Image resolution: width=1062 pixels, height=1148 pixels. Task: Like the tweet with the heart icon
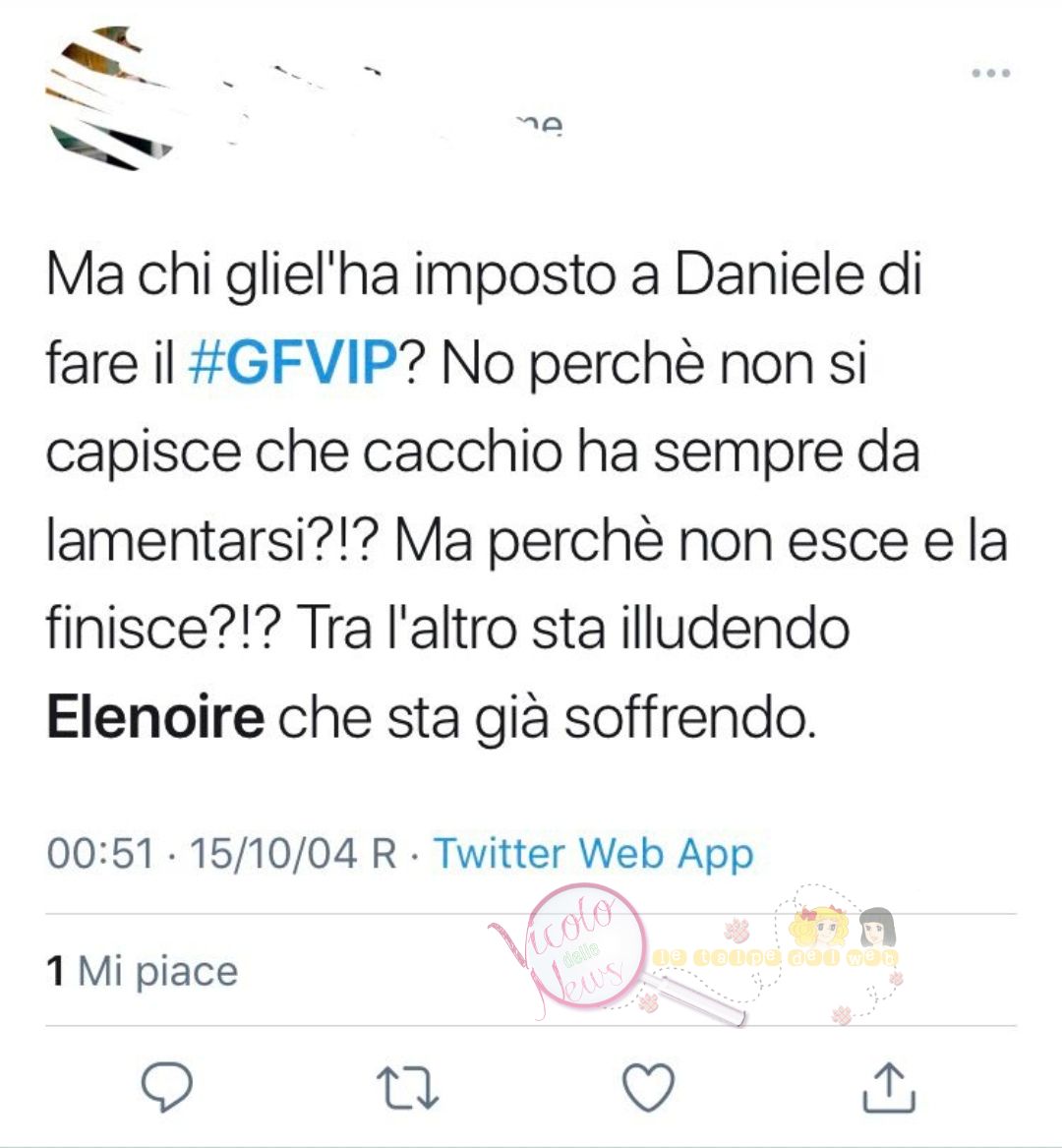pyautogui.click(x=648, y=1087)
